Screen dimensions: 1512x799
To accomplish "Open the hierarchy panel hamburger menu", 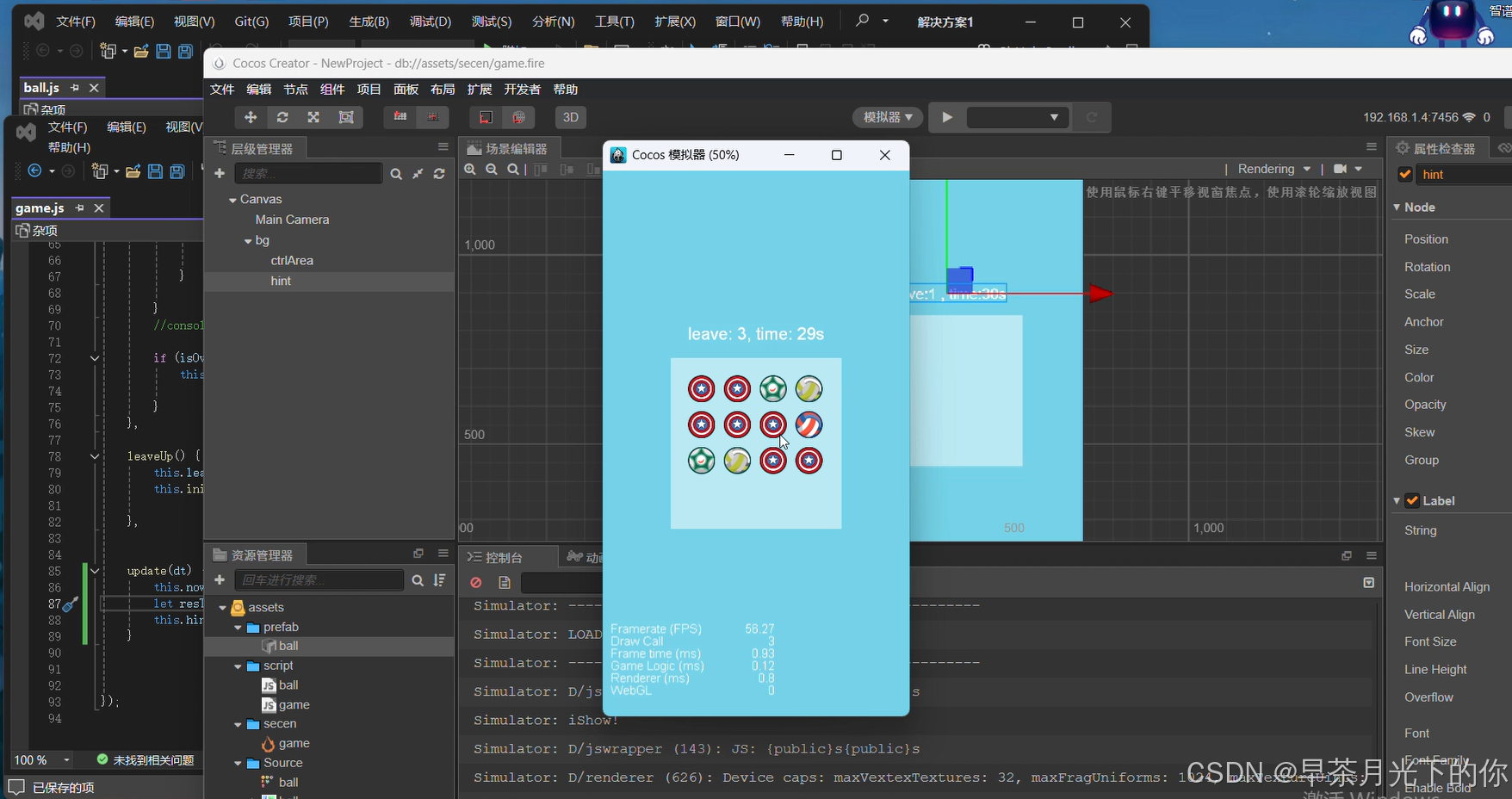I will (443, 147).
